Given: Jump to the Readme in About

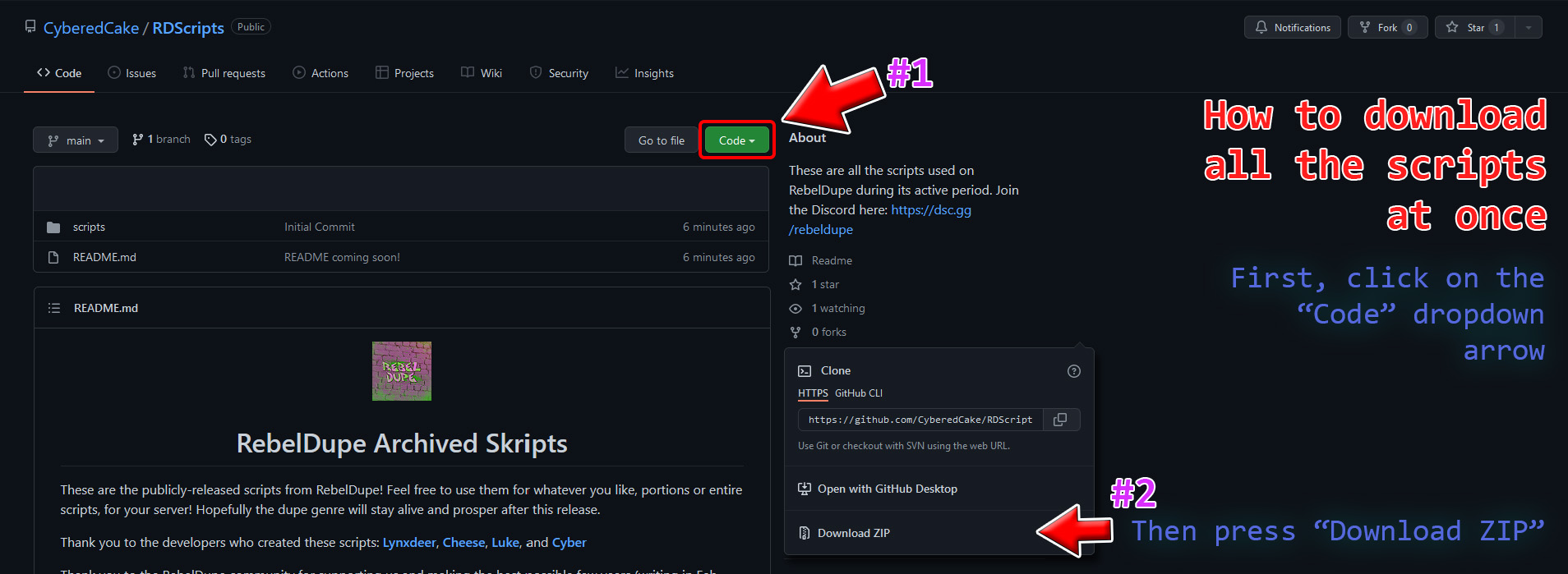Looking at the screenshot, I should pyautogui.click(x=832, y=260).
